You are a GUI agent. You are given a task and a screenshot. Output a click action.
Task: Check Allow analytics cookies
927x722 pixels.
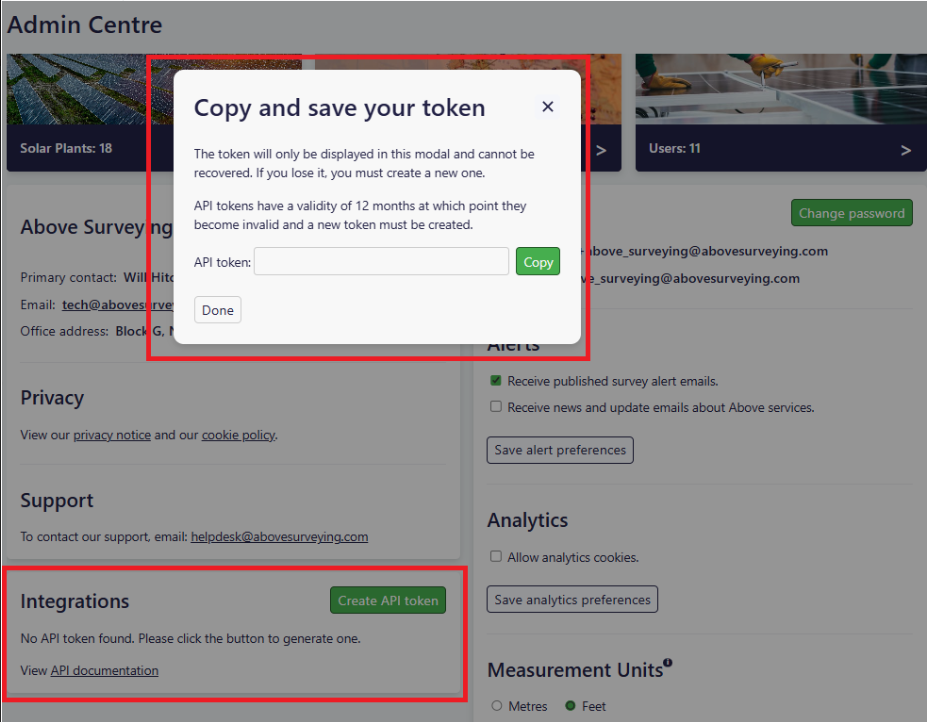coord(496,557)
